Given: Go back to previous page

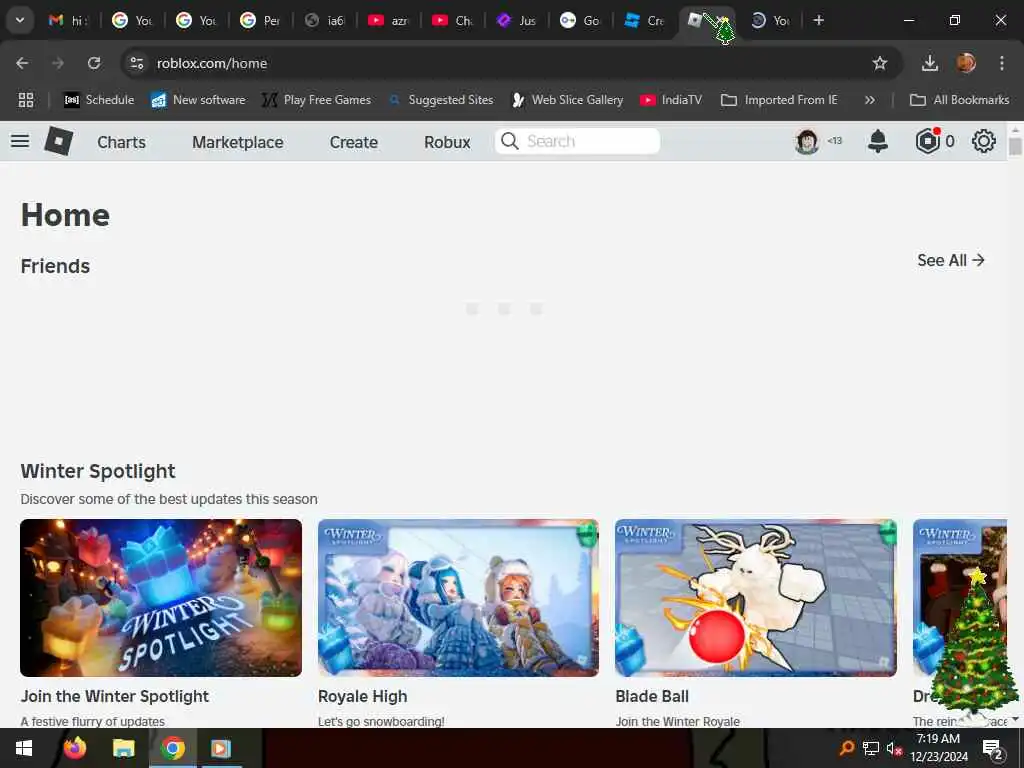Looking at the screenshot, I should pyautogui.click(x=22, y=63).
